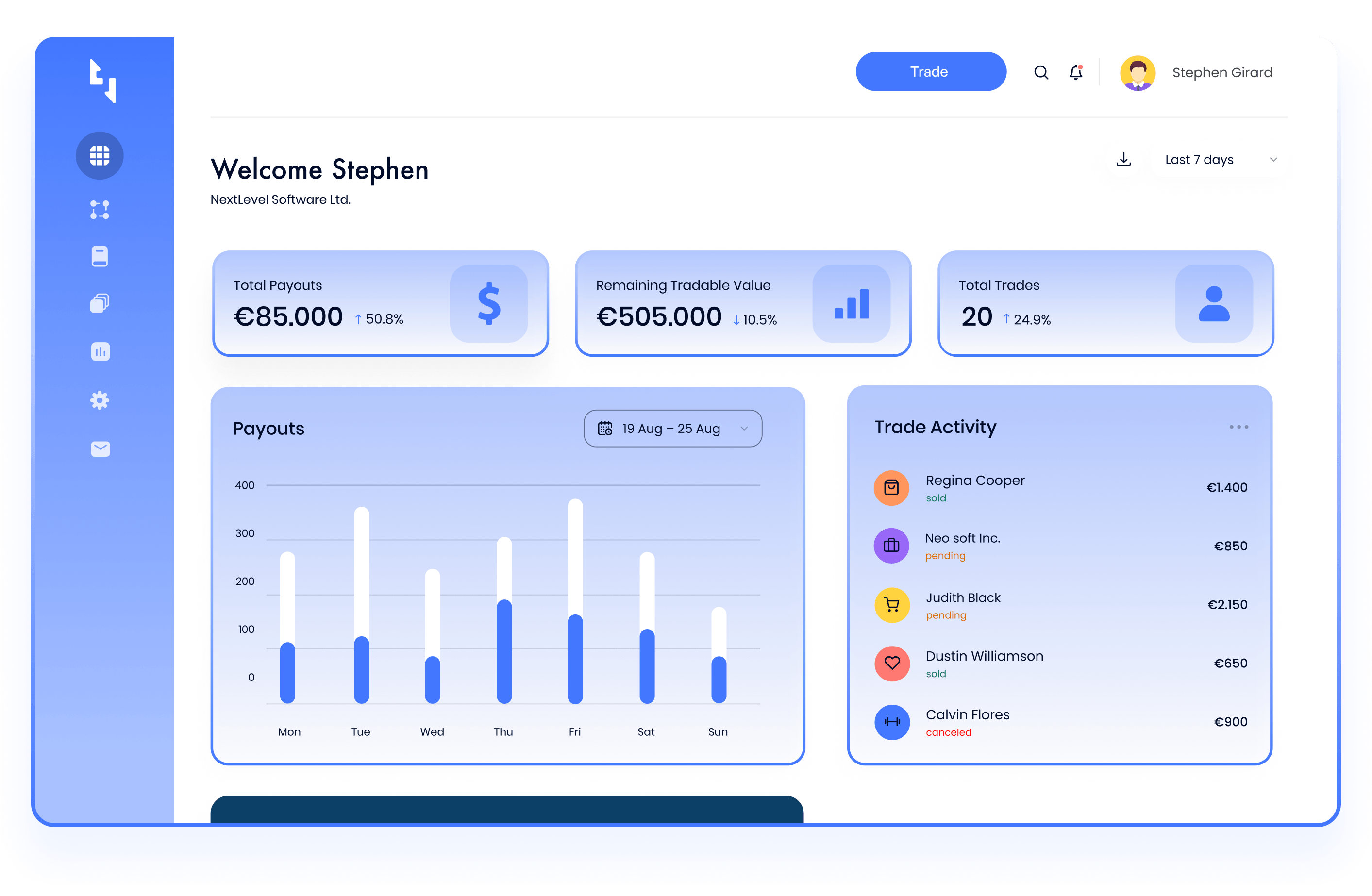Click the workflow nodes sidebar icon
Screen dimensions: 1372x896
[x=99, y=210]
